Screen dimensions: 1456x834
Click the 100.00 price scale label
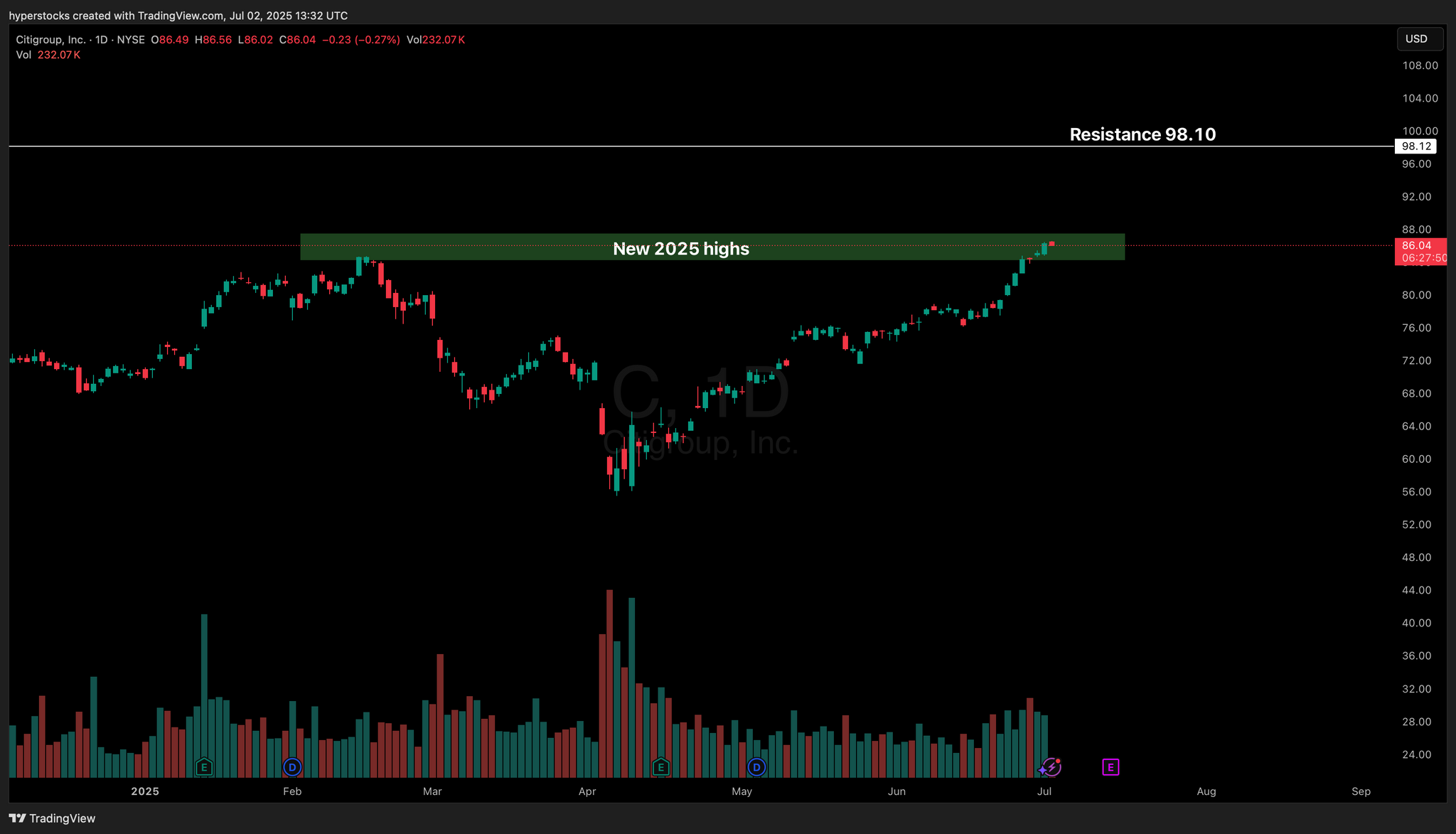coord(1420,131)
